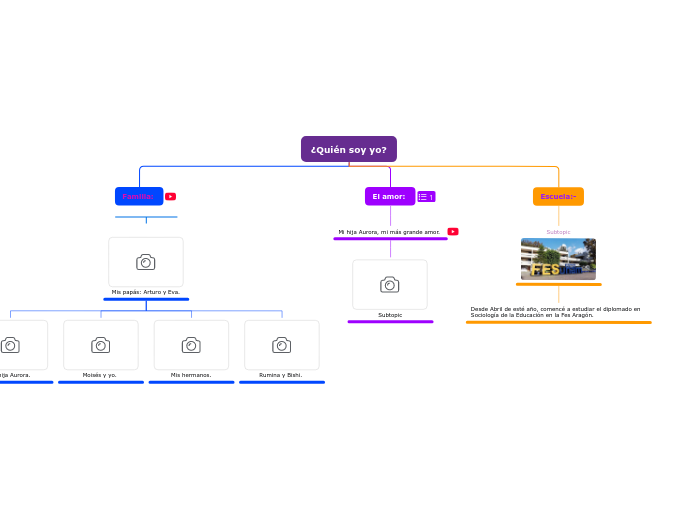Play video icon beside Mi hija Aurora text
Screen dimensions: 697x520
pyautogui.click(x=453, y=232)
